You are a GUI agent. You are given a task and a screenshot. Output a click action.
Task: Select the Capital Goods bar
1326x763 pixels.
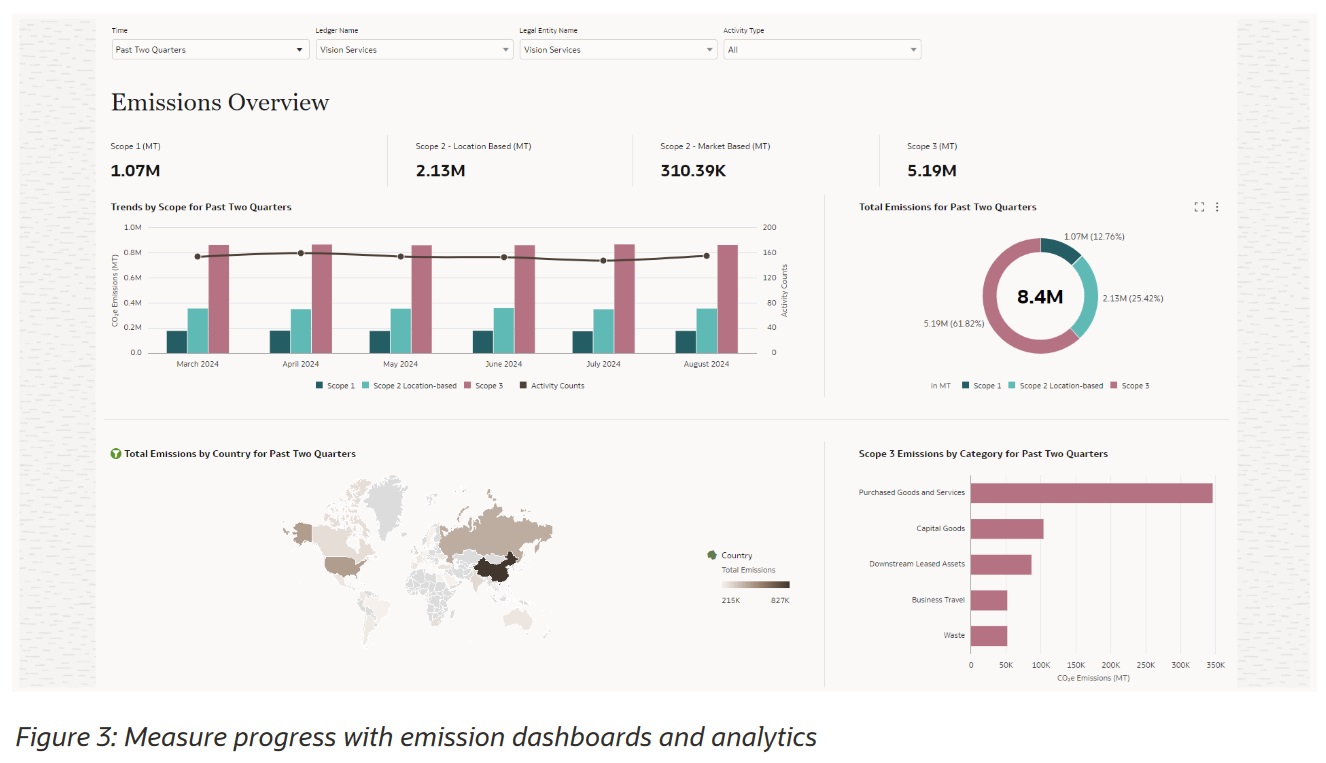1007,529
